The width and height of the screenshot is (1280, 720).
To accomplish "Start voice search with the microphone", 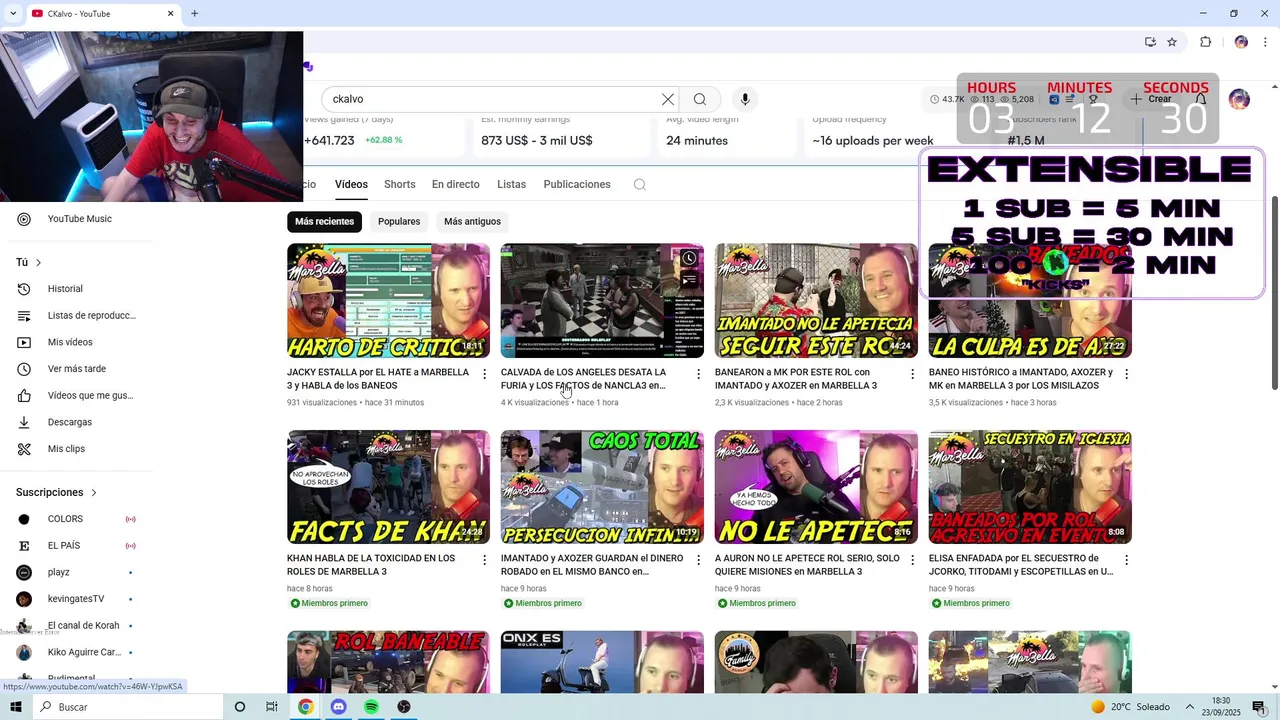I will coord(744,99).
